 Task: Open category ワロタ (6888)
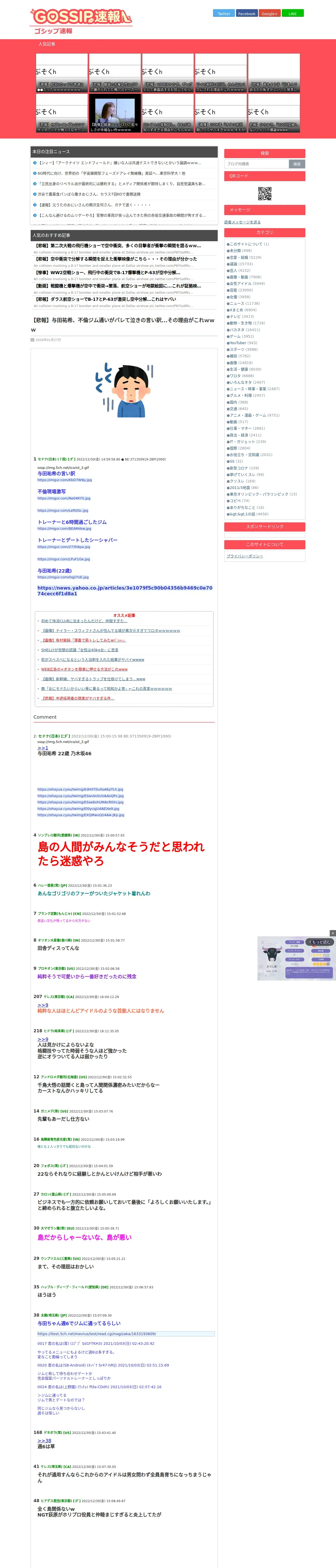[x=241, y=376]
